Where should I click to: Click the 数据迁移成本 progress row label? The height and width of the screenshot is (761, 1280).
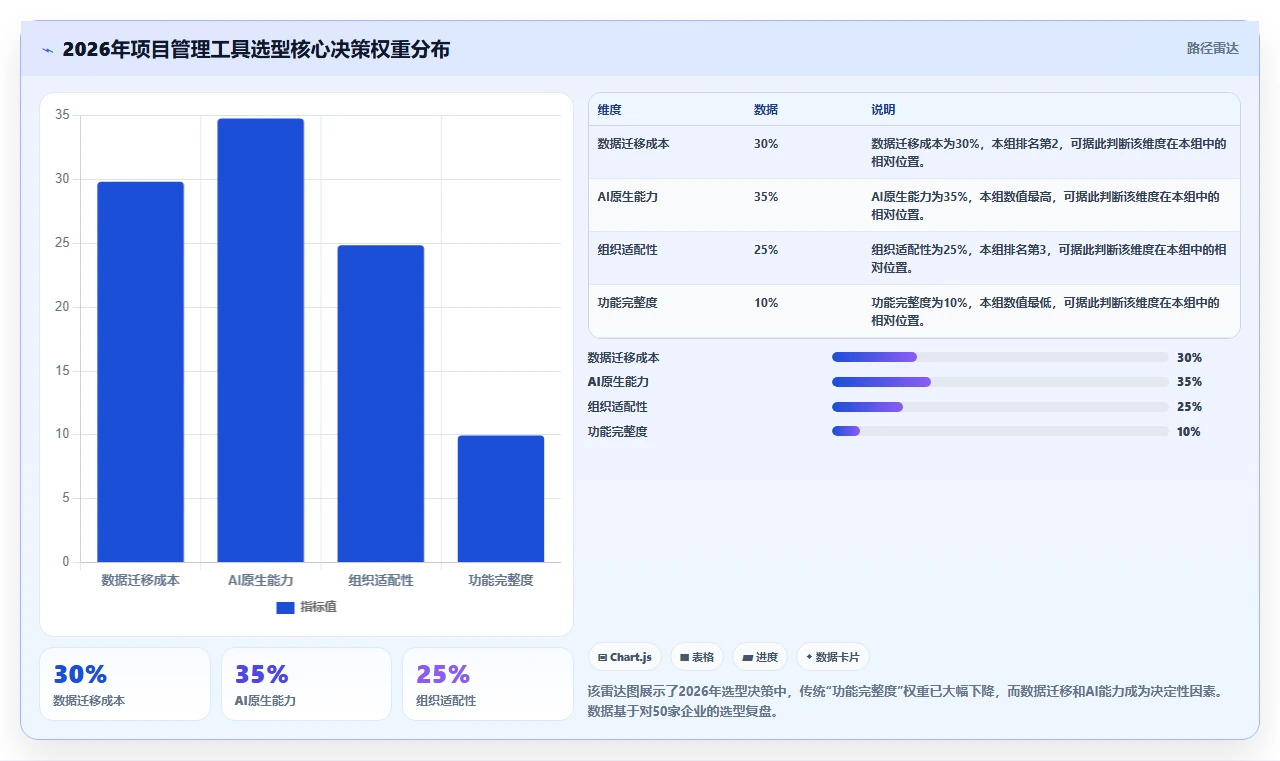click(623, 357)
